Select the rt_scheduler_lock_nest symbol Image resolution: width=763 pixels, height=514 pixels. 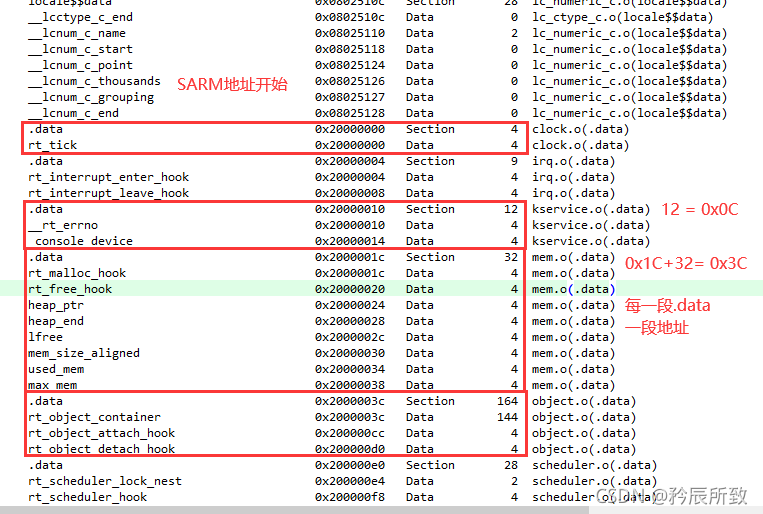105,481
